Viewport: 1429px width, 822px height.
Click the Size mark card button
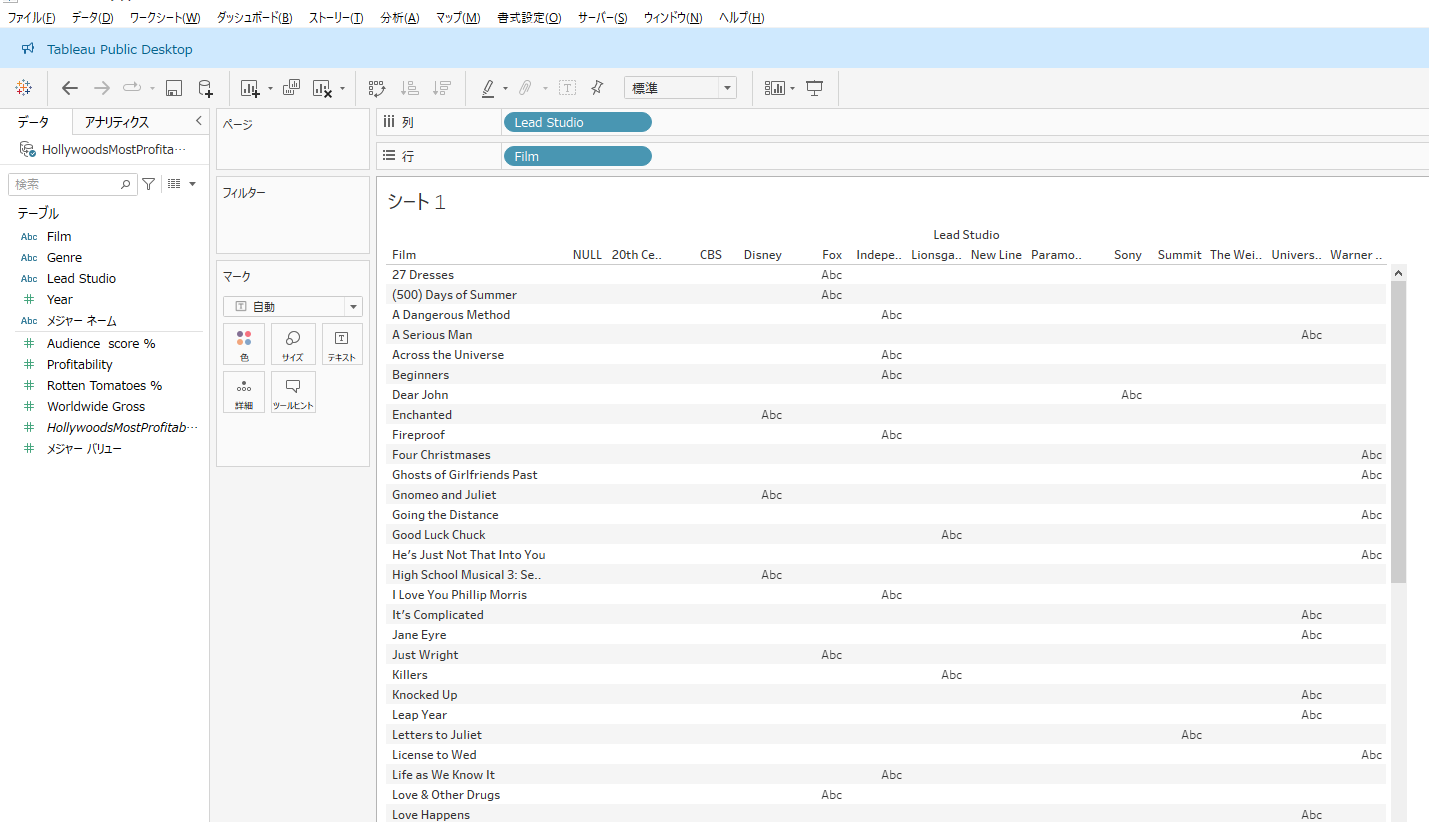pos(293,344)
